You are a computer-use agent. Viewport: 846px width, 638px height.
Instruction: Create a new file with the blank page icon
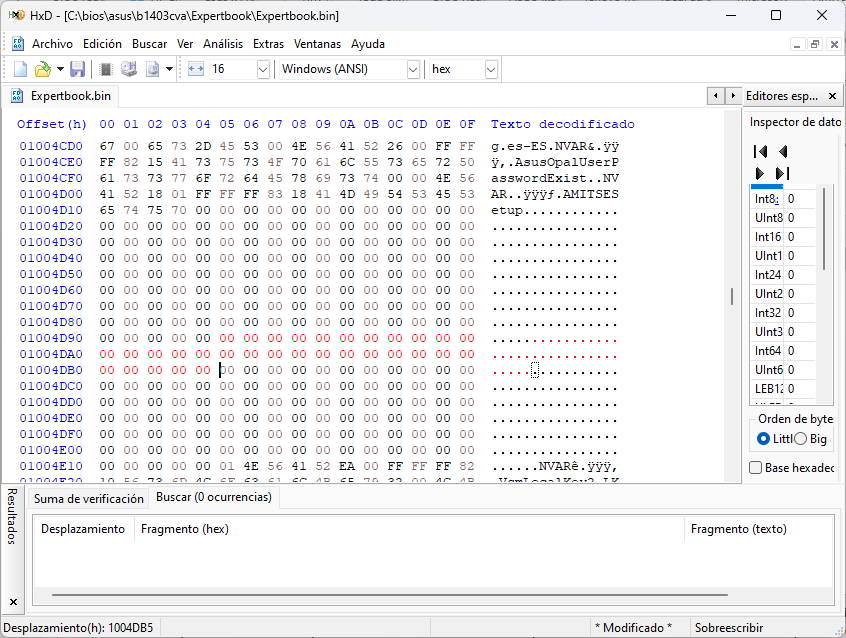(20, 69)
